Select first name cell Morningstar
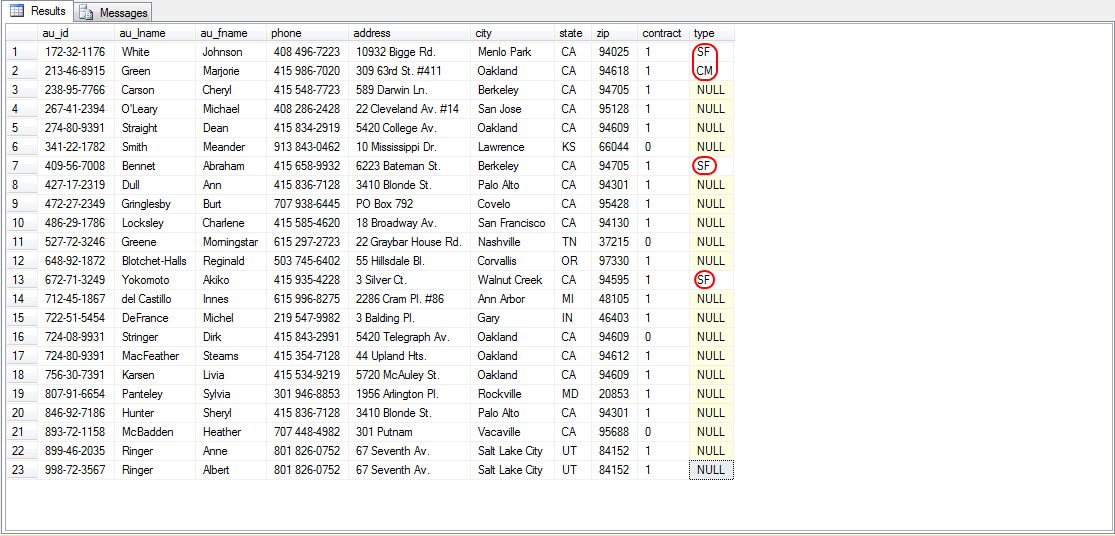The height and width of the screenshot is (536, 1115). [231, 242]
